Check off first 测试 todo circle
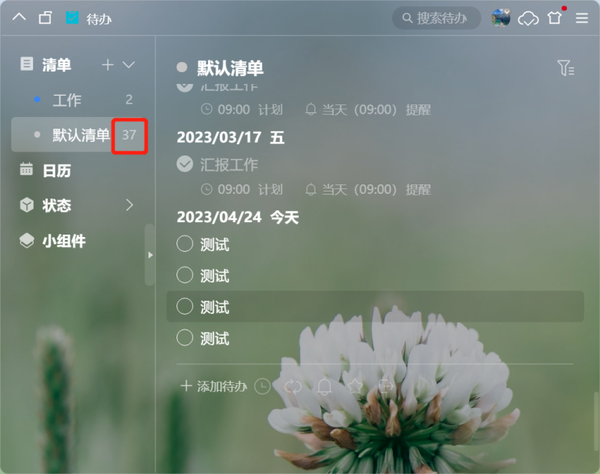Image resolution: width=600 pixels, height=474 pixels. [184, 244]
